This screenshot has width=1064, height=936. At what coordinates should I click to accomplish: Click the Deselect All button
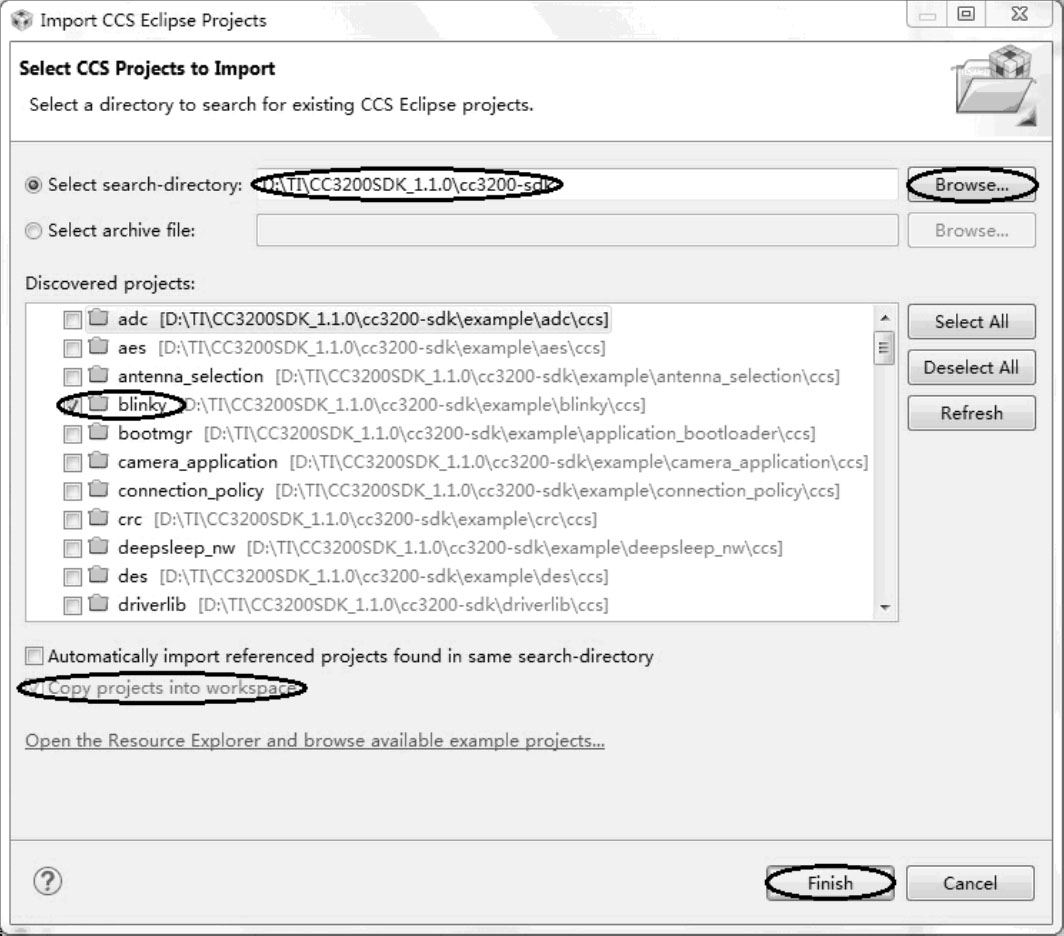click(972, 367)
